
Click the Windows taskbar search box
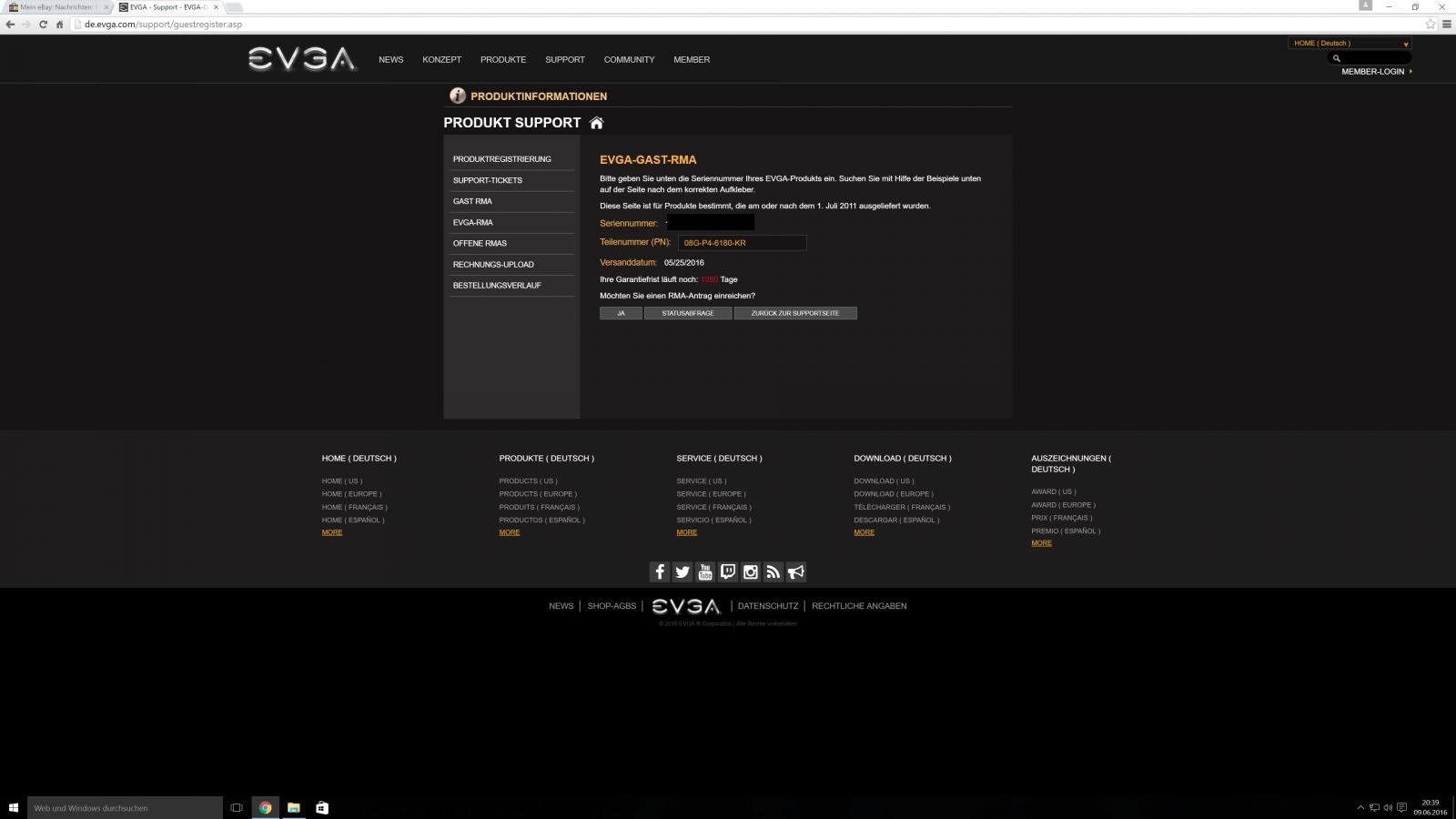125,807
